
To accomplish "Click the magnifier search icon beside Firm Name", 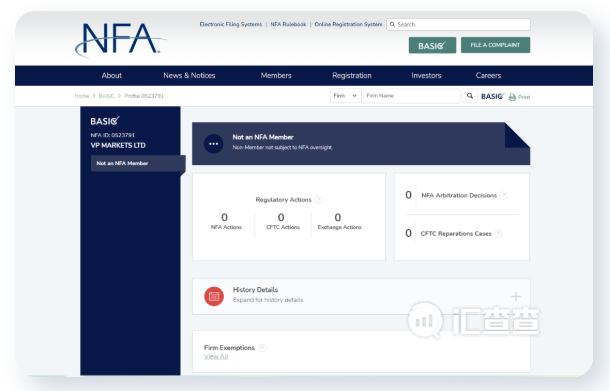I will 470,96.
